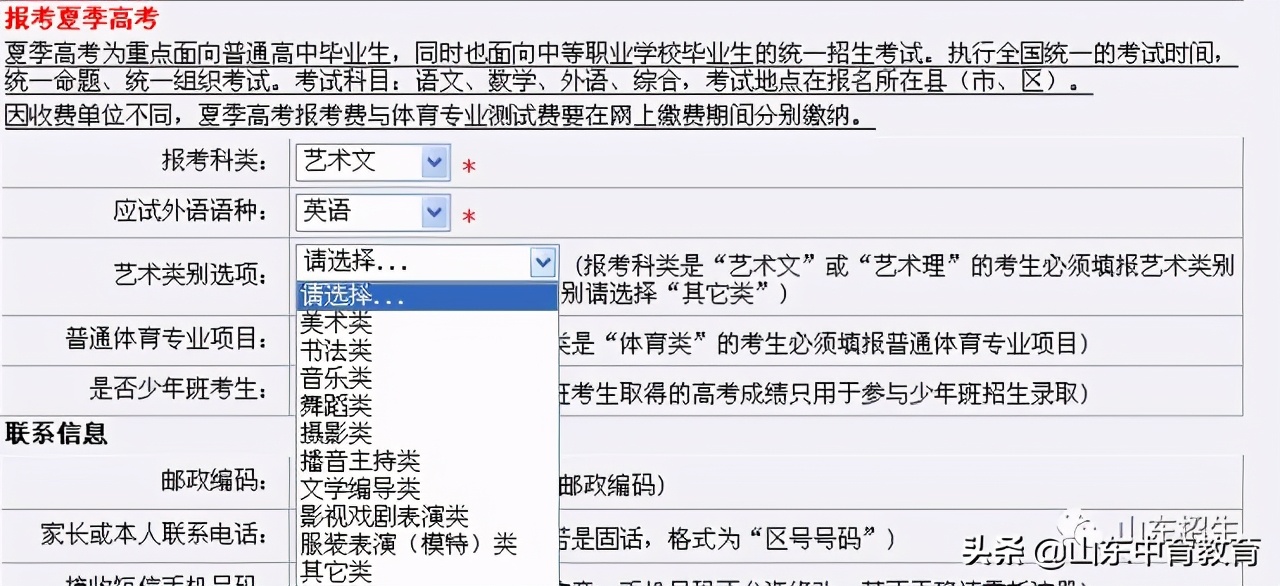Select 摄影类 from the list

pyautogui.click(x=330, y=432)
